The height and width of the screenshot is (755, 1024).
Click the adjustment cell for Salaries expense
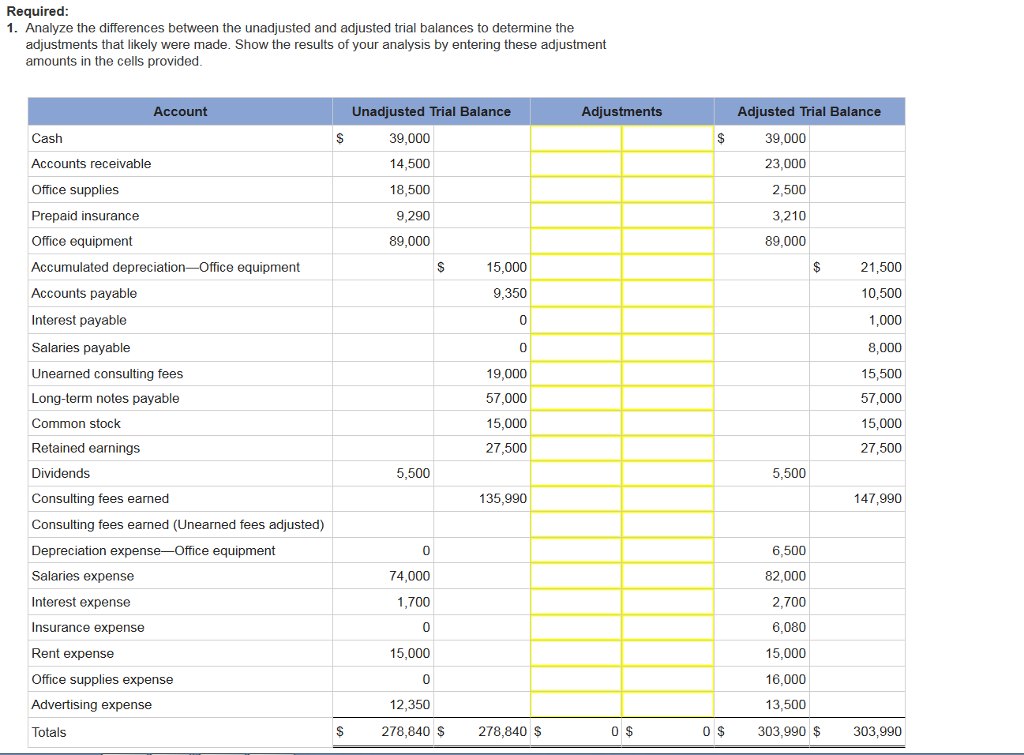(x=577, y=576)
